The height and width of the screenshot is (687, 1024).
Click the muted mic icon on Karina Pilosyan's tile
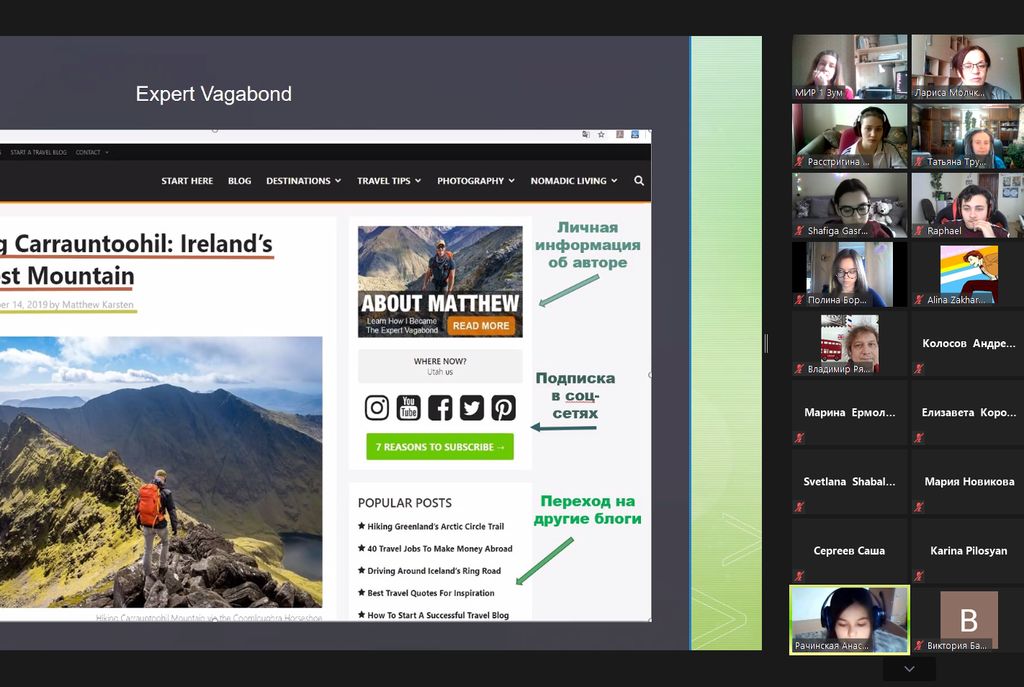point(919,576)
